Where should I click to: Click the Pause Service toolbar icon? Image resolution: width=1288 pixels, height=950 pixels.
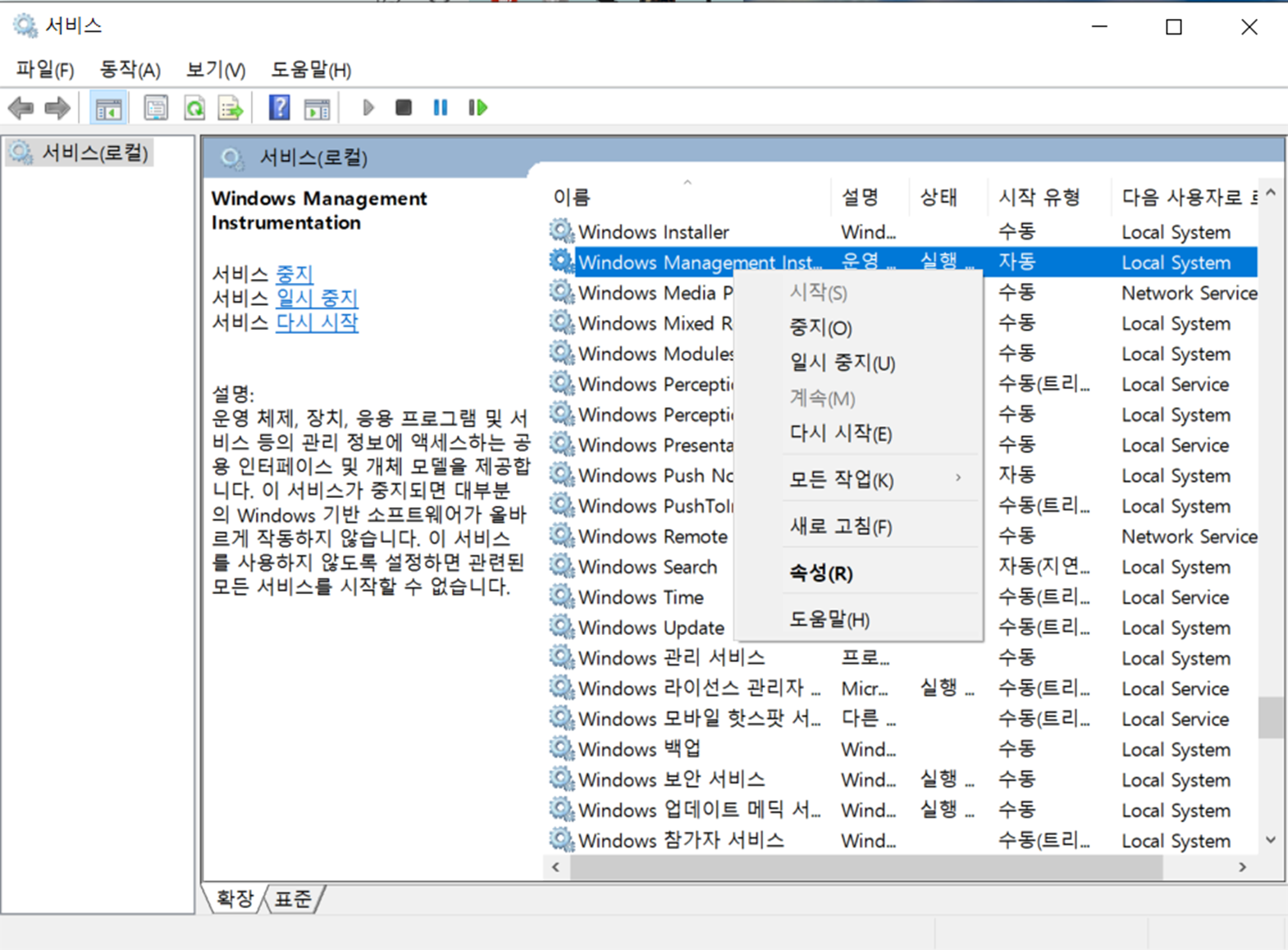441,107
